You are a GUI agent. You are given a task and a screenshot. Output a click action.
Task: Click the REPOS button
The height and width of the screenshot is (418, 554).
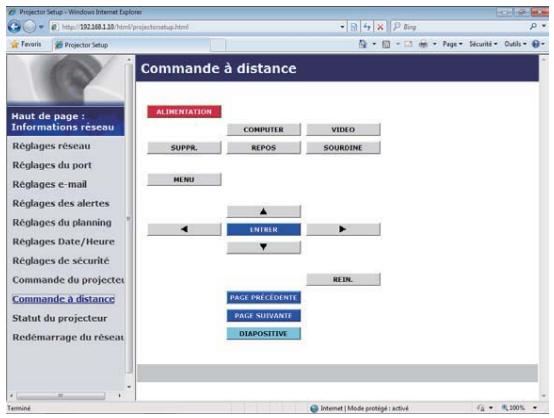point(264,148)
